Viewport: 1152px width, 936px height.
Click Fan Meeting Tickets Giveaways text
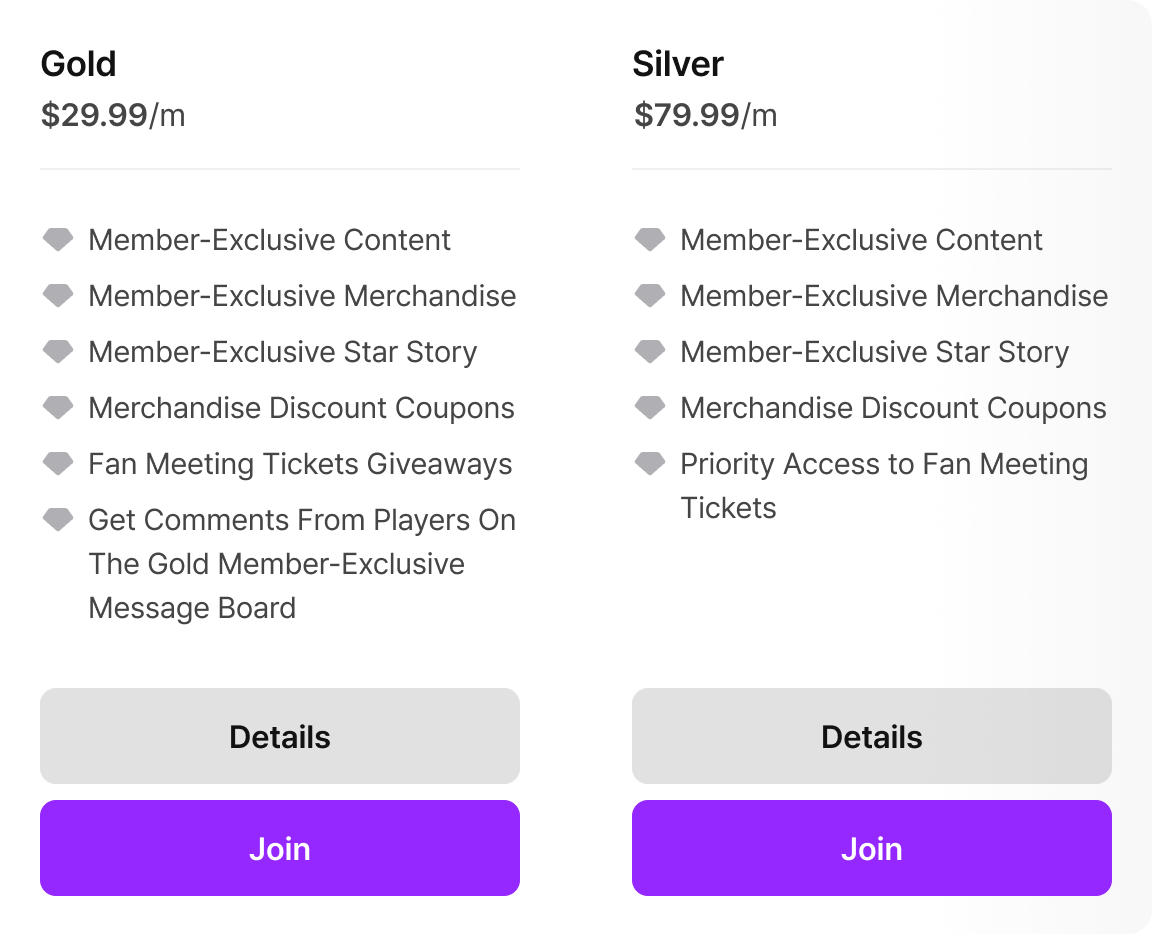[300, 464]
